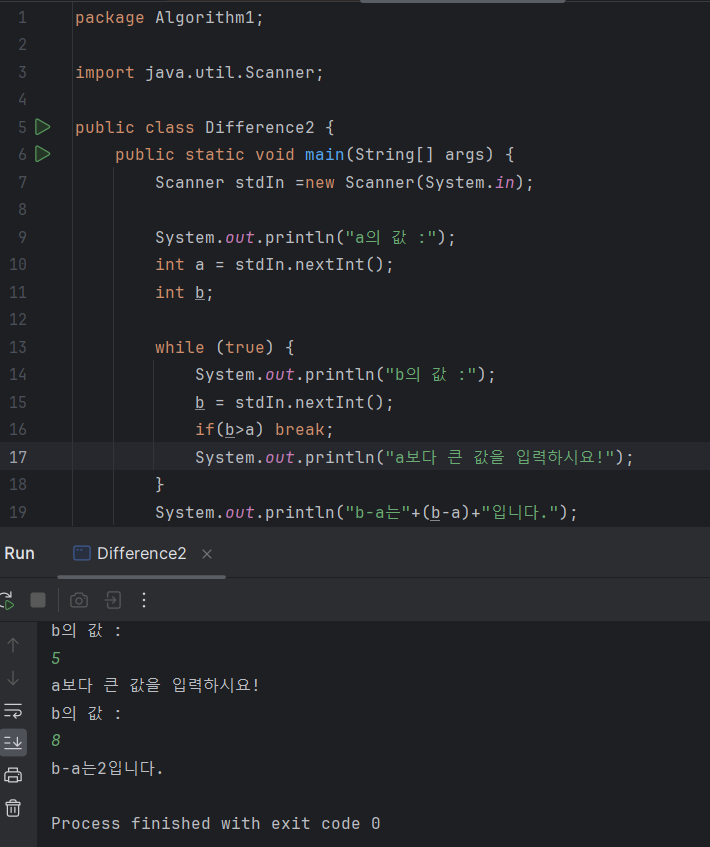Click 'int b;' declaration on line 11
Viewport: 710px width, 847px height.
coord(184,292)
